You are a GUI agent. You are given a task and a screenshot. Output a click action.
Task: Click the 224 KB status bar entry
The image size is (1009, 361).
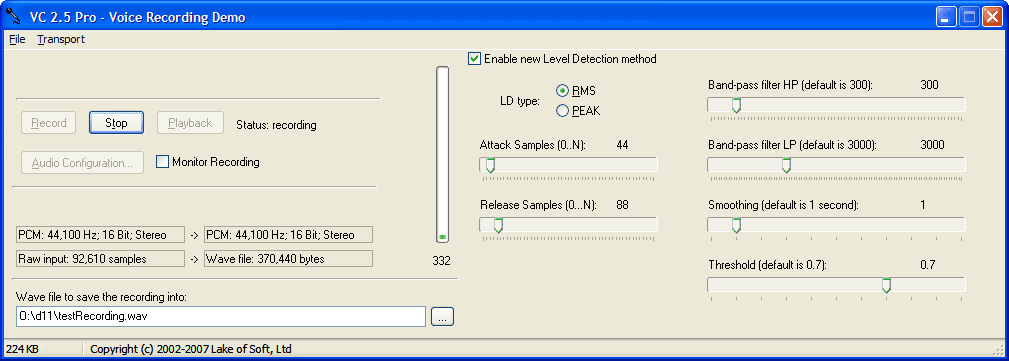pyautogui.click(x=22, y=349)
